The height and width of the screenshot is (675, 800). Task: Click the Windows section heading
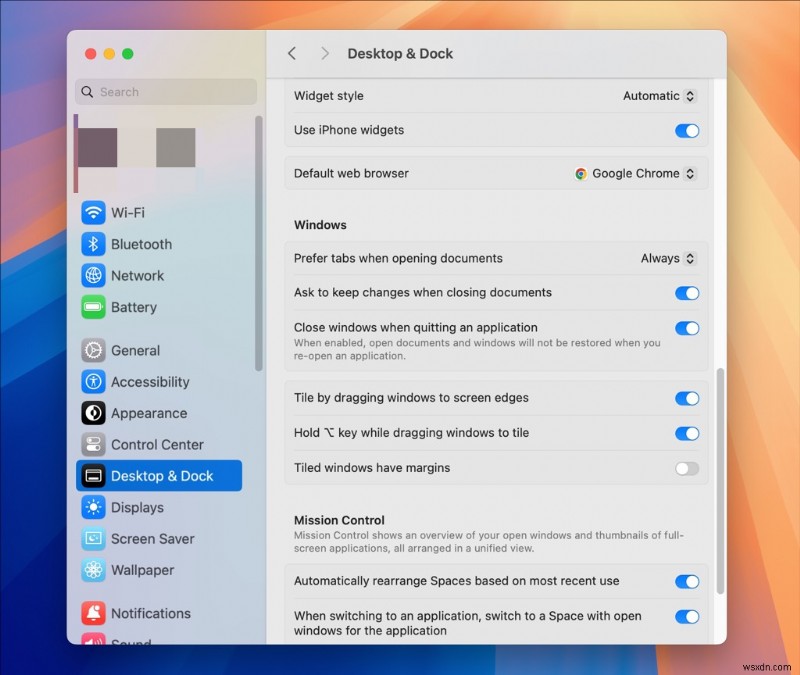(320, 225)
